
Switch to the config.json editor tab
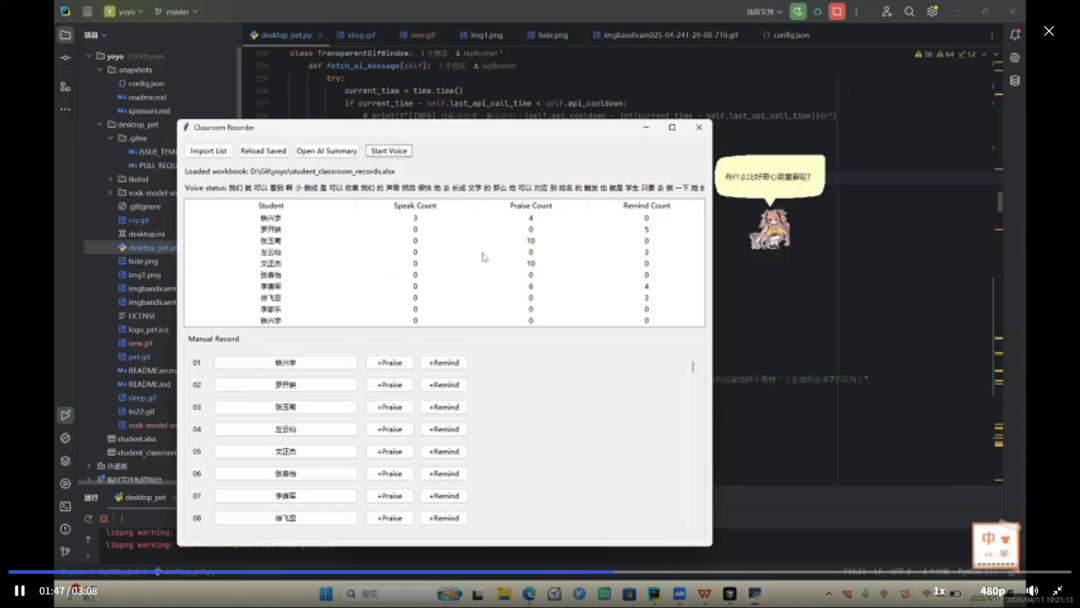790,35
